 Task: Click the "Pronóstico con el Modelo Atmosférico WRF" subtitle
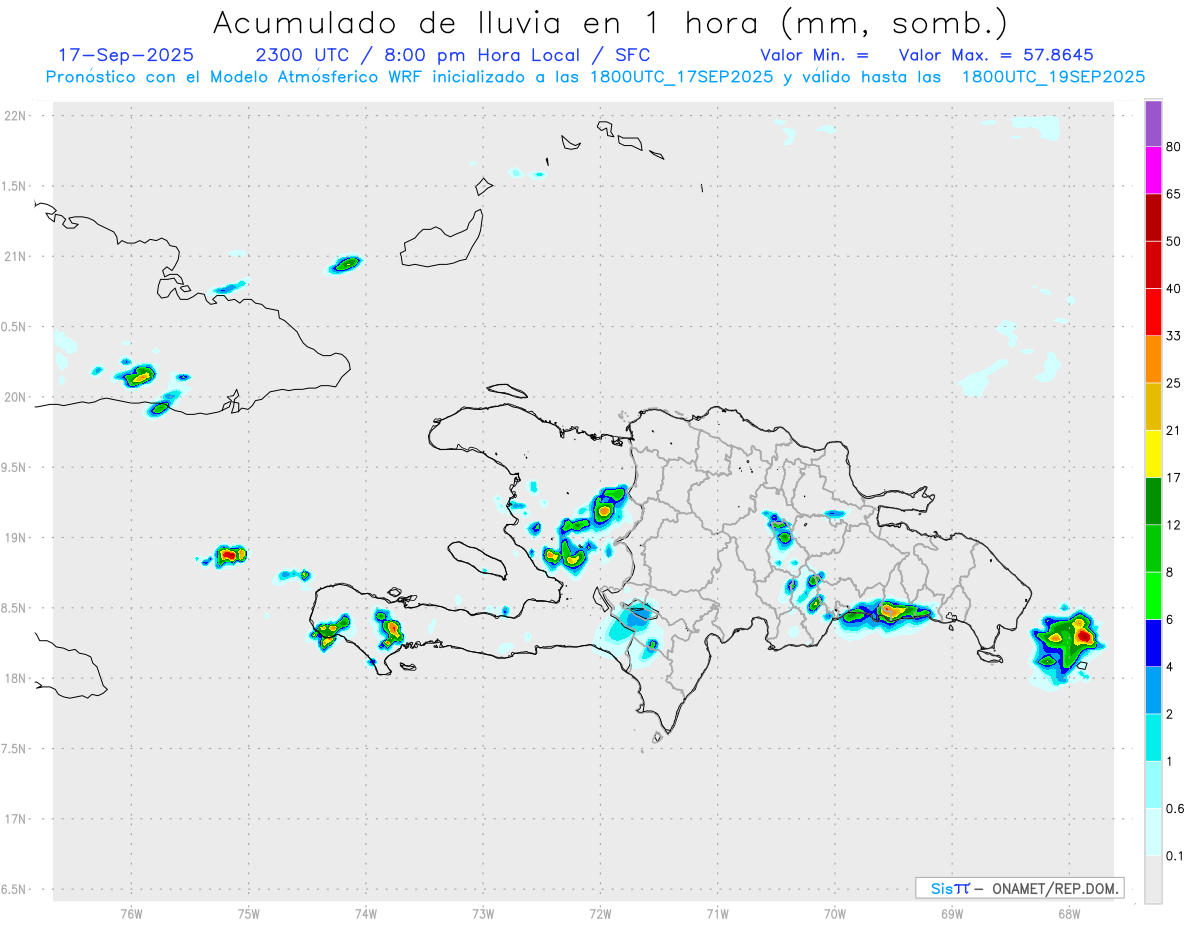click(236, 76)
